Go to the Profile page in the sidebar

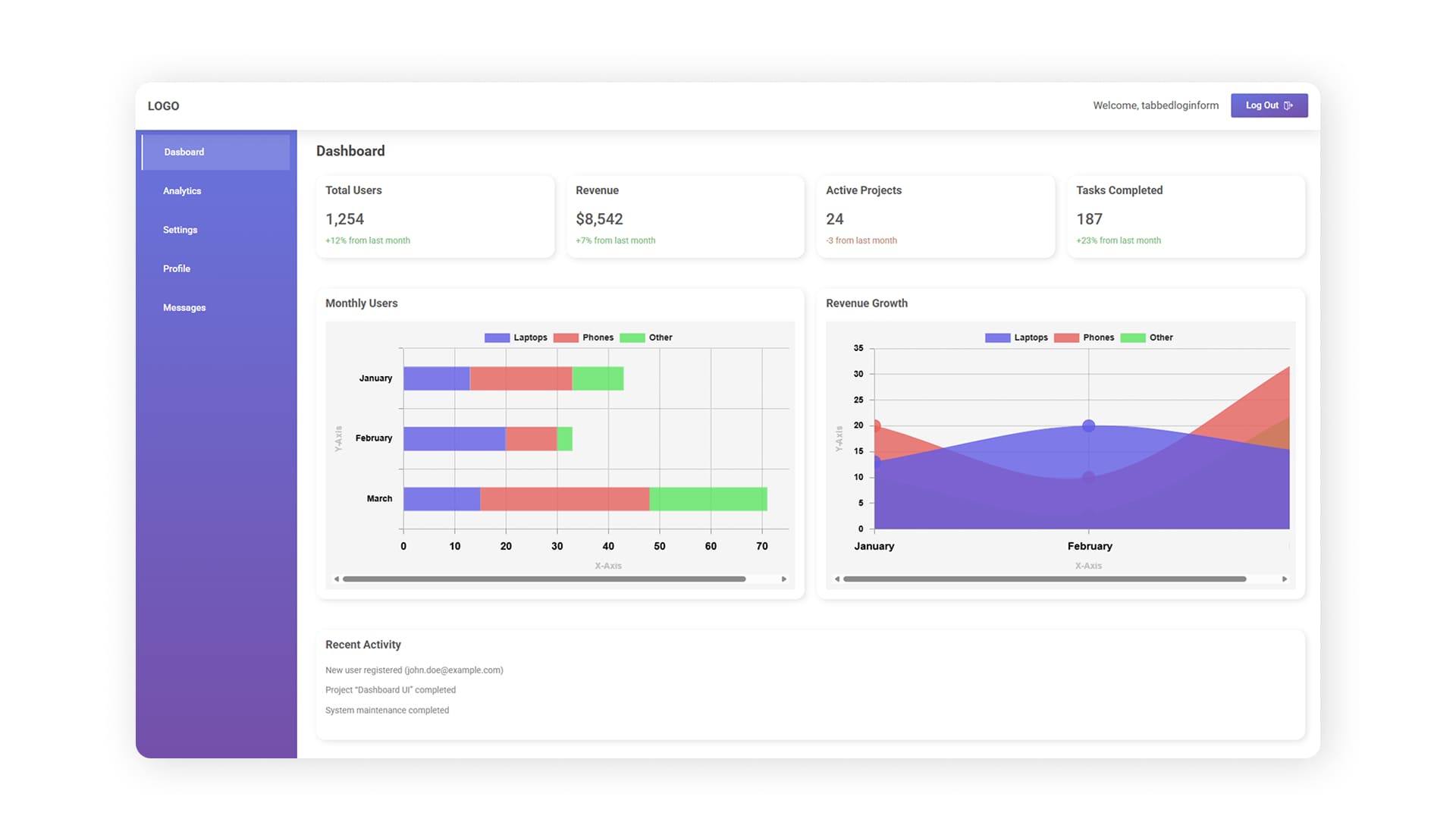[177, 268]
